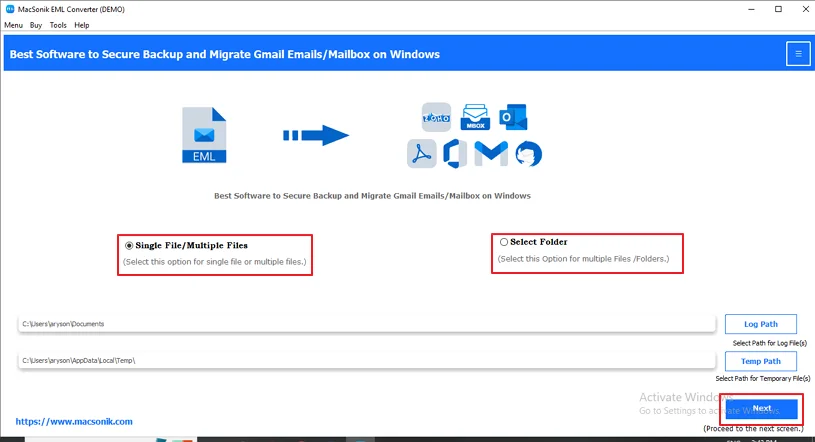Open the Help menu
Viewport: 815px width, 442px height.
pyautogui.click(x=82, y=25)
